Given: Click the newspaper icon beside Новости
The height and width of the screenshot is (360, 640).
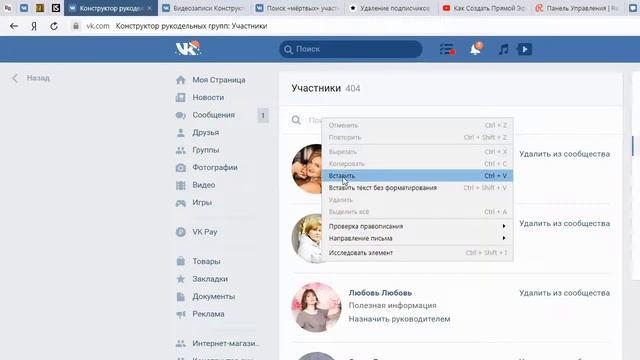Looking at the screenshot, I should [181, 98].
